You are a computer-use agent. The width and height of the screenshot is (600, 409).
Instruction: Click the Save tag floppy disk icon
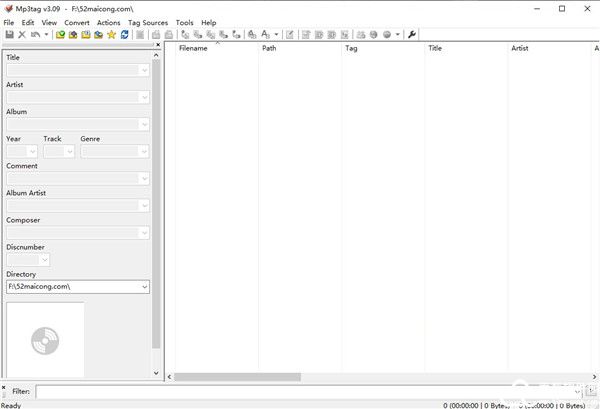click(10, 34)
